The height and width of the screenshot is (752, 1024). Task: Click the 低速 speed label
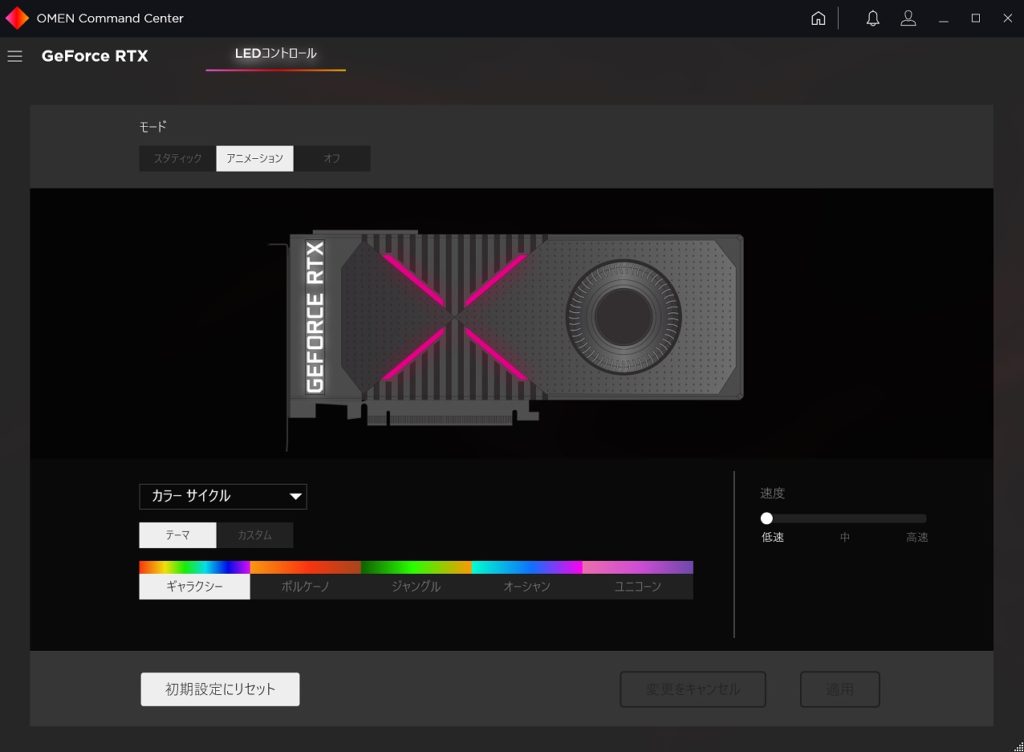pos(773,537)
